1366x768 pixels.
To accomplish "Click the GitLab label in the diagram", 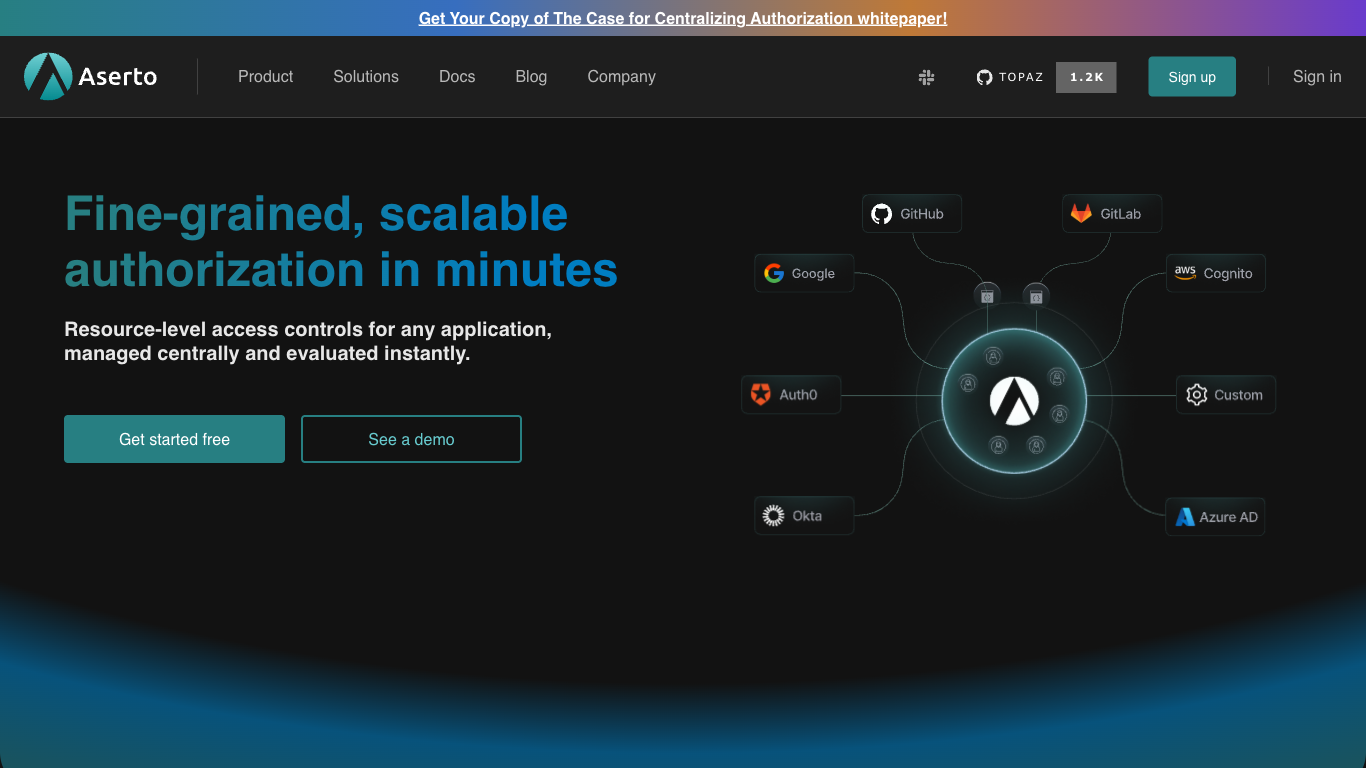I will 1121,214.
